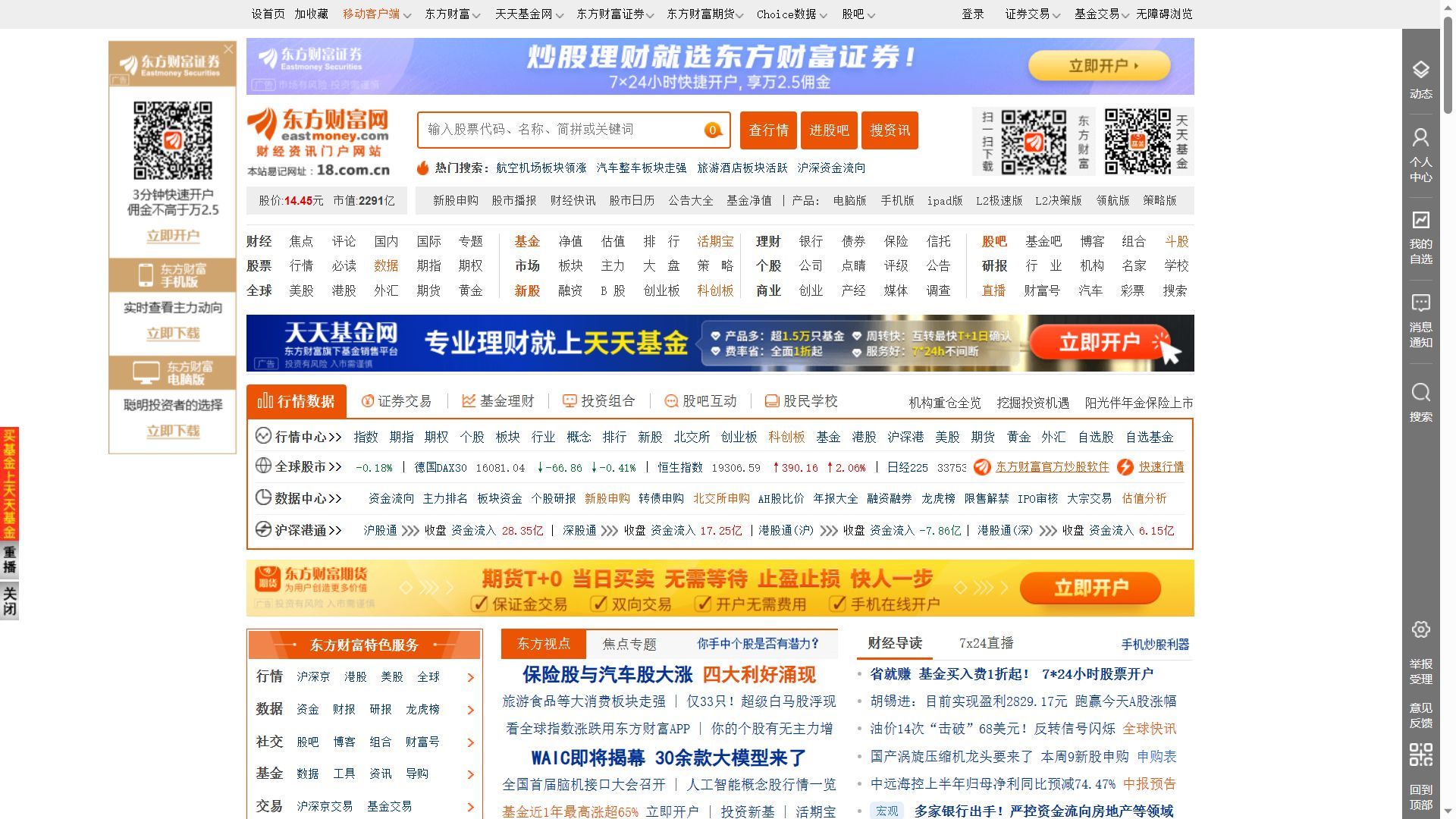Open the 我的自选 sidebar icon
Screen dimensions: 1456x819
point(1421,221)
